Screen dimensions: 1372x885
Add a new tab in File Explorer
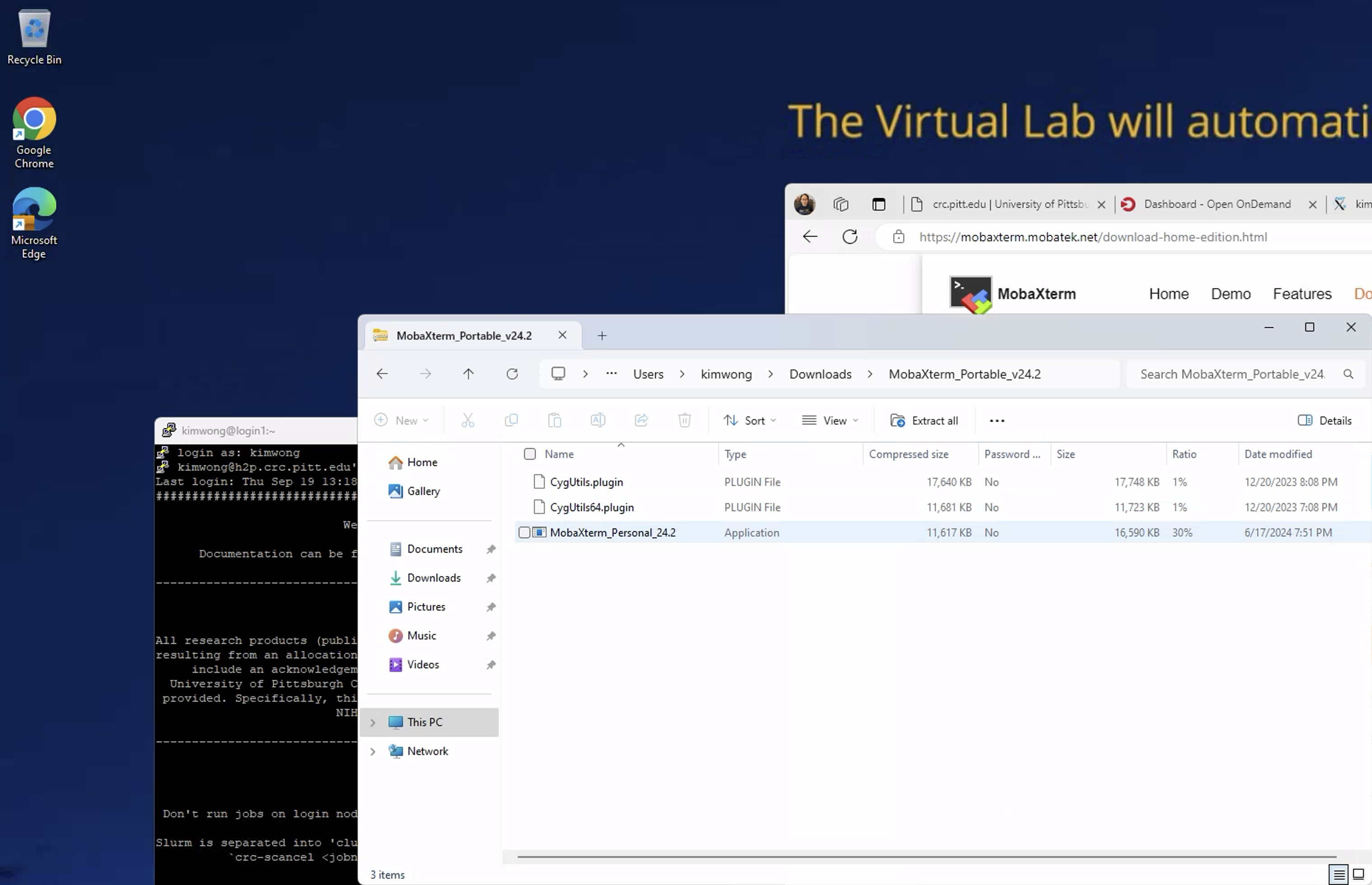pyautogui.click(x=602, y=335)
